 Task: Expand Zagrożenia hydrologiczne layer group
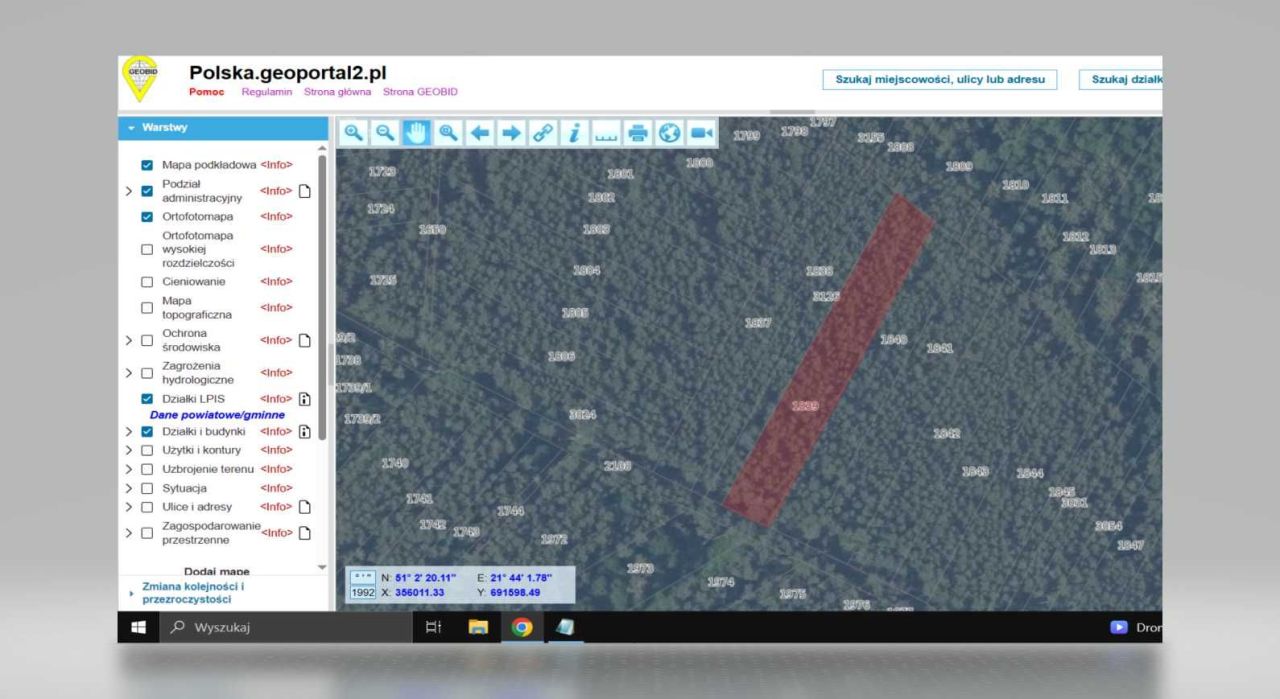tap(129, 373)
